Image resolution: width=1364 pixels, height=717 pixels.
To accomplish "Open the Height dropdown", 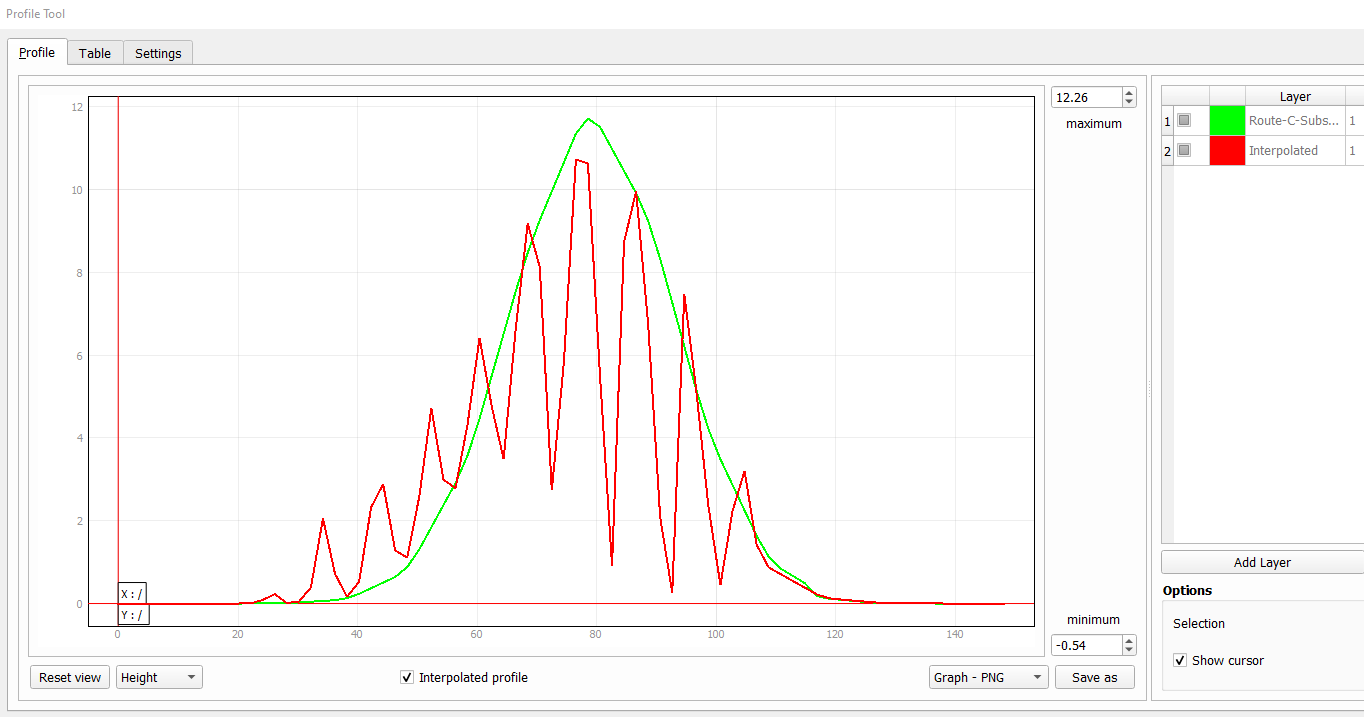I will pos(158,677).
